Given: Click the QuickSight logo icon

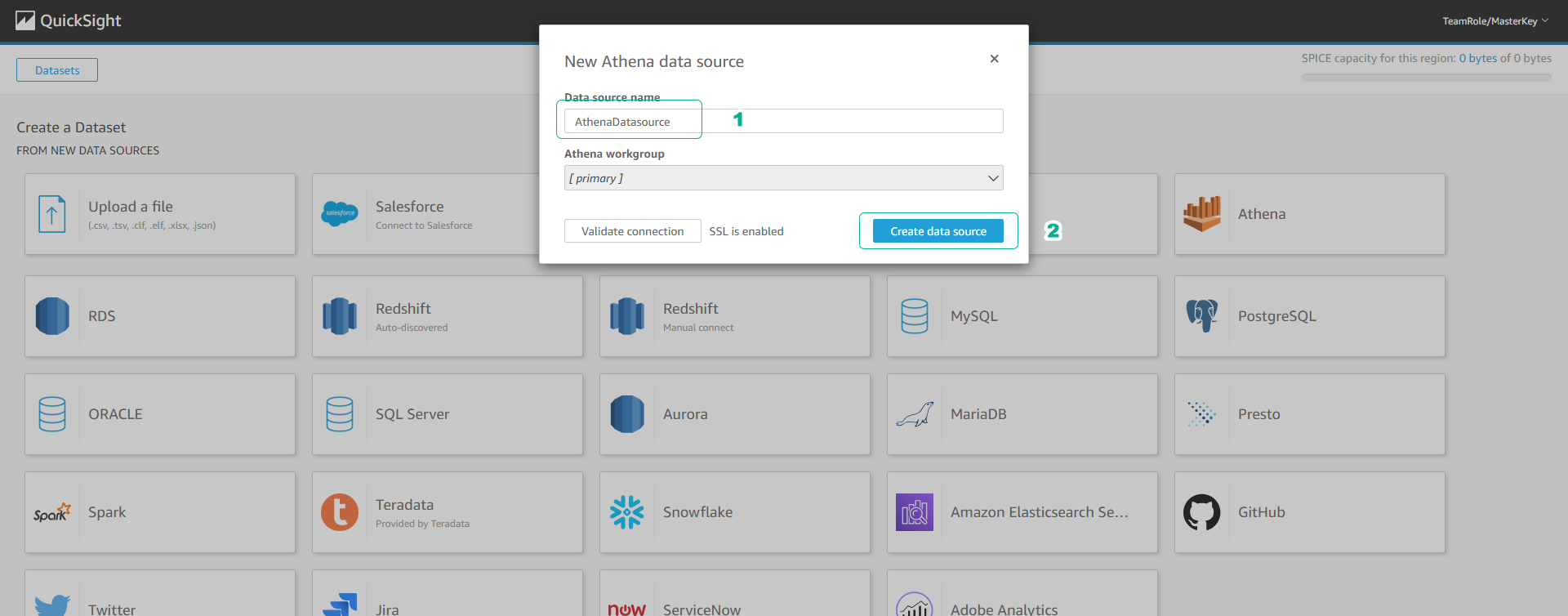Looking at the screenshot, I should point(25,20).
